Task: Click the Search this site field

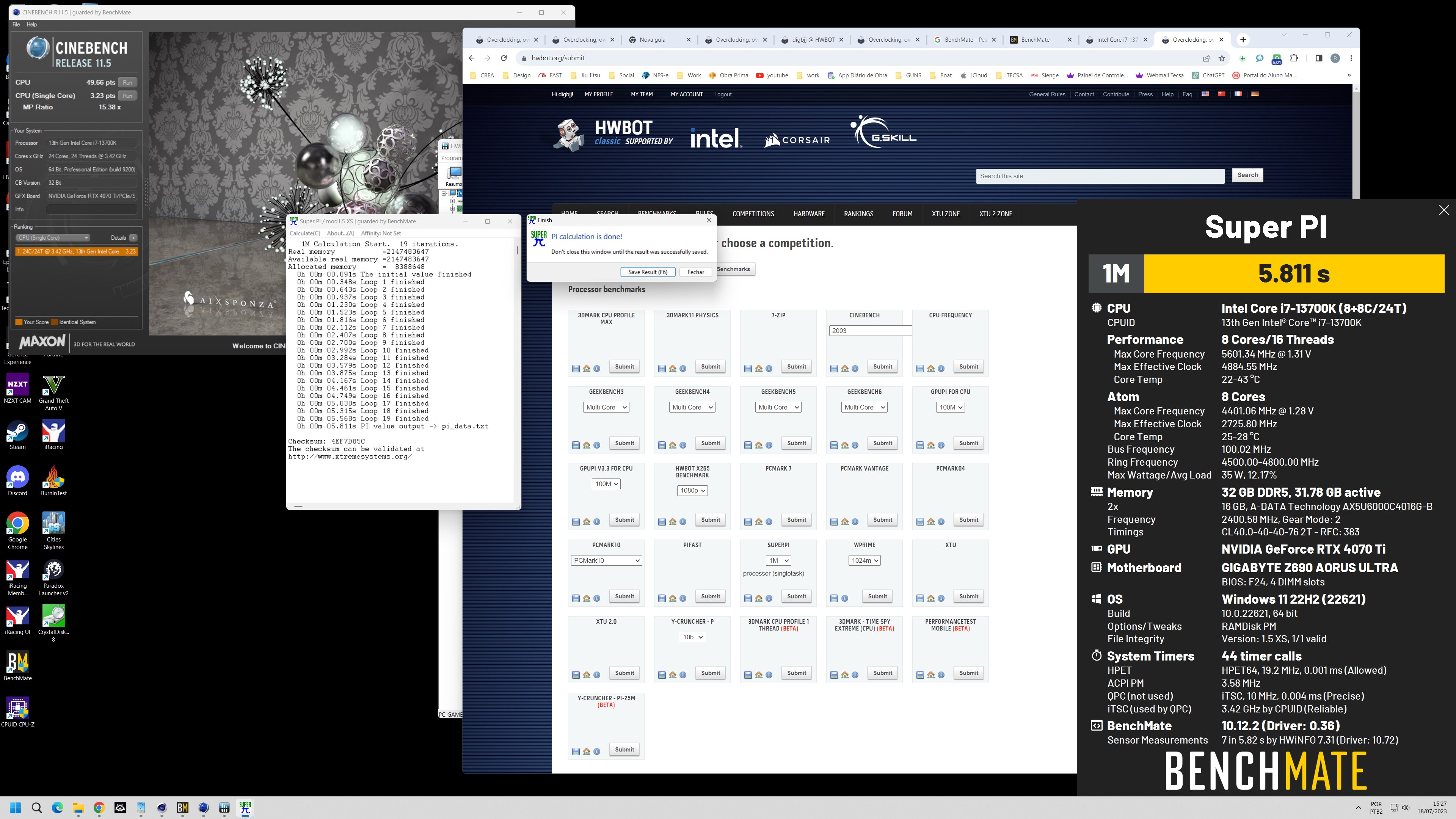Action: (x=1100, y=176)
